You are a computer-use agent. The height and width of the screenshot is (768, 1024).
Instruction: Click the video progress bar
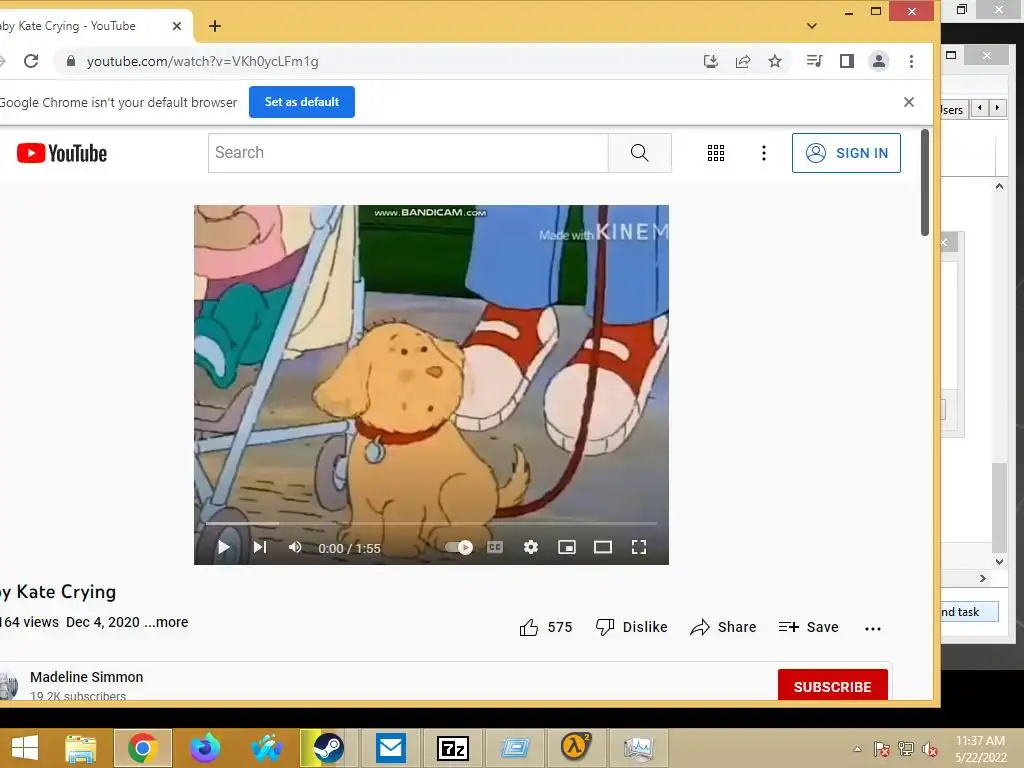click(x=431, y=524)
